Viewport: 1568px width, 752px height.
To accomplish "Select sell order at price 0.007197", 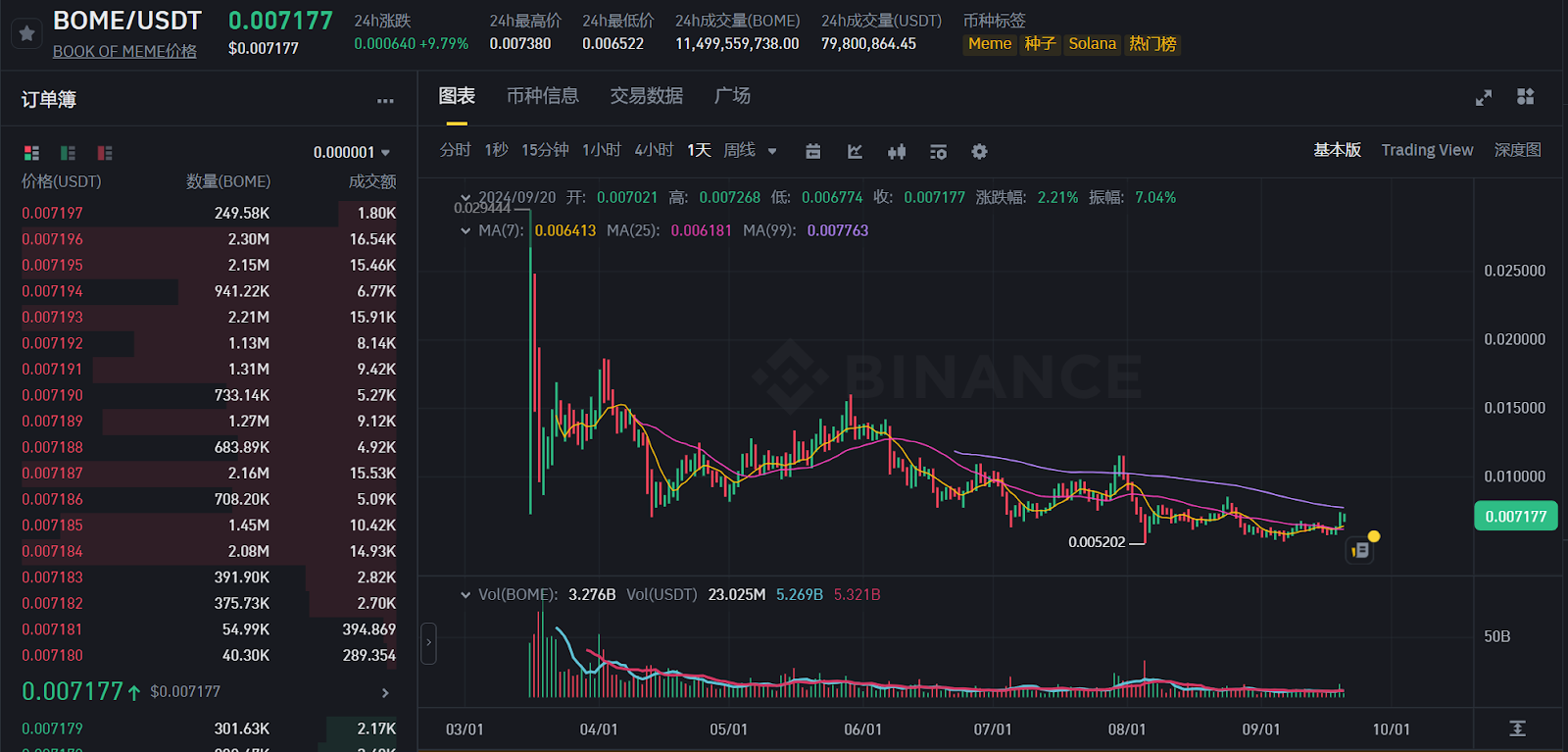I will tap(209, 214).
